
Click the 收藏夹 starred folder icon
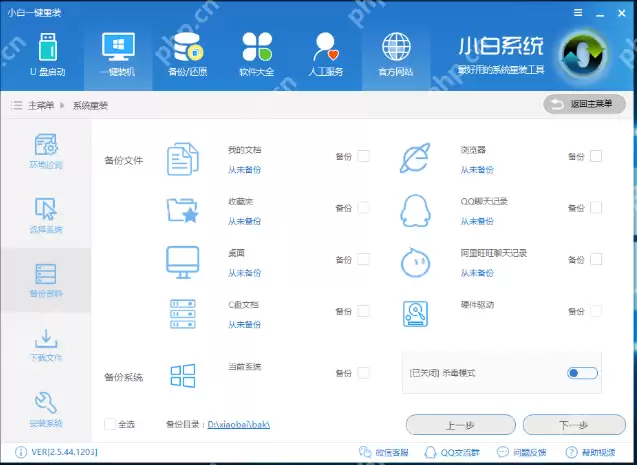tap(182, 210)
